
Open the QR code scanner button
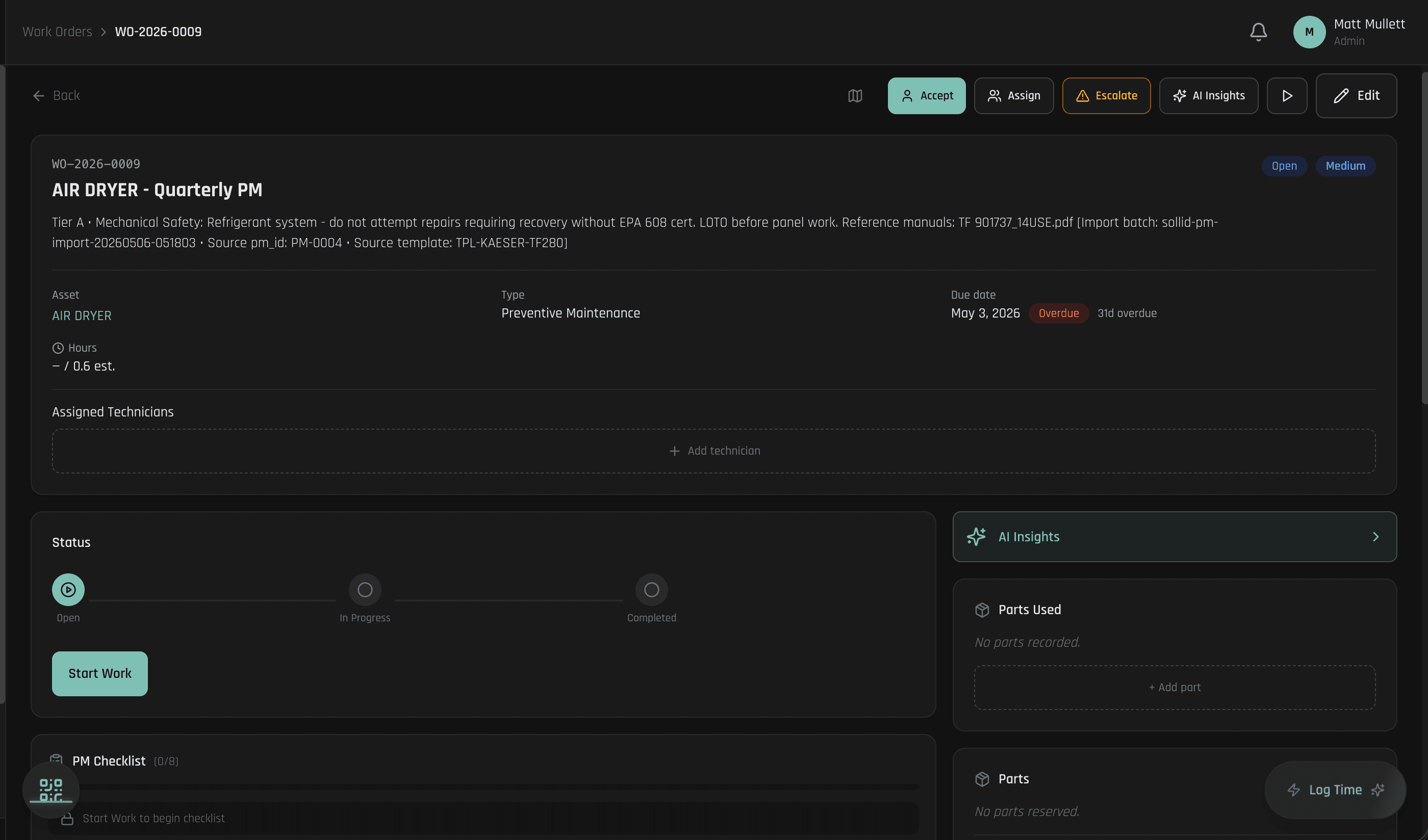pos(51,790)
